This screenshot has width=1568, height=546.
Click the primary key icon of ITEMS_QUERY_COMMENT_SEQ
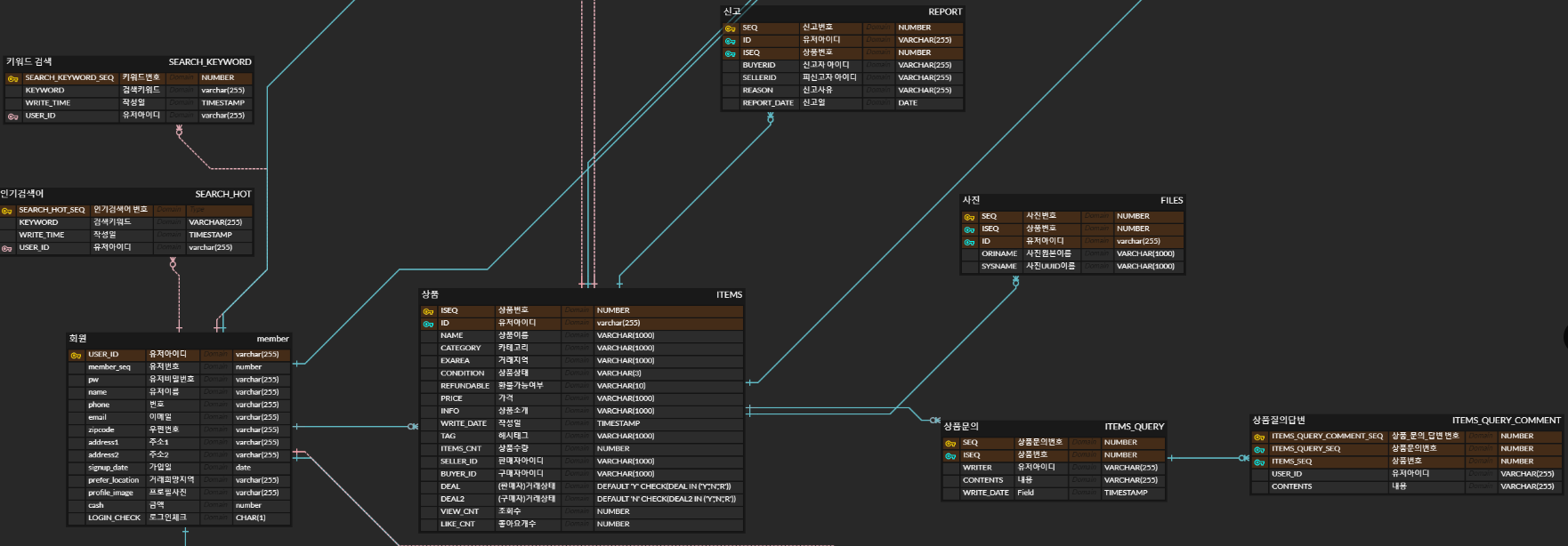(1259, 437)
